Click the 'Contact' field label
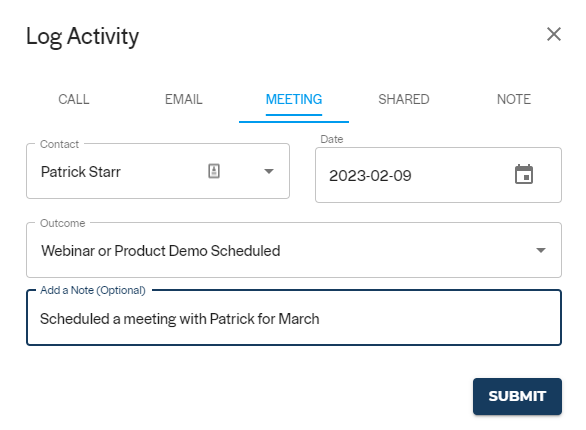The height and width of the screenshot is (430, 586). pyautogui.click(x=59, y=144)
